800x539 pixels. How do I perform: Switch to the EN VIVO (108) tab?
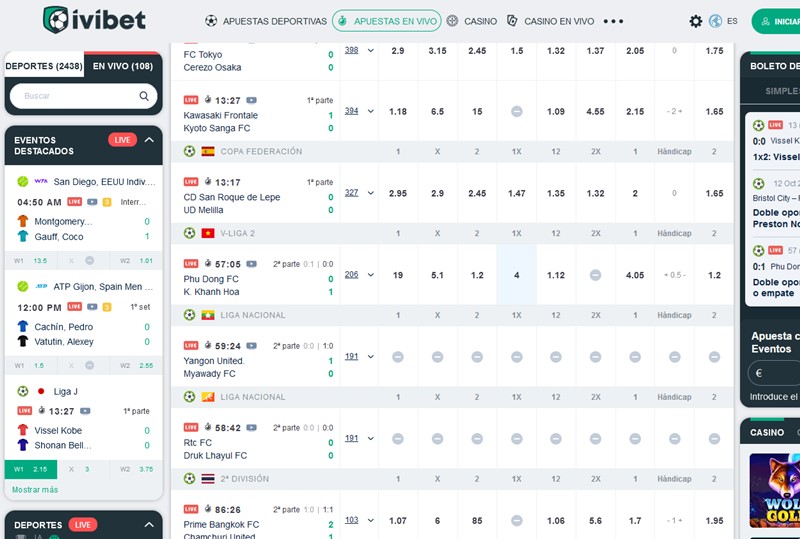click(122, 66)
